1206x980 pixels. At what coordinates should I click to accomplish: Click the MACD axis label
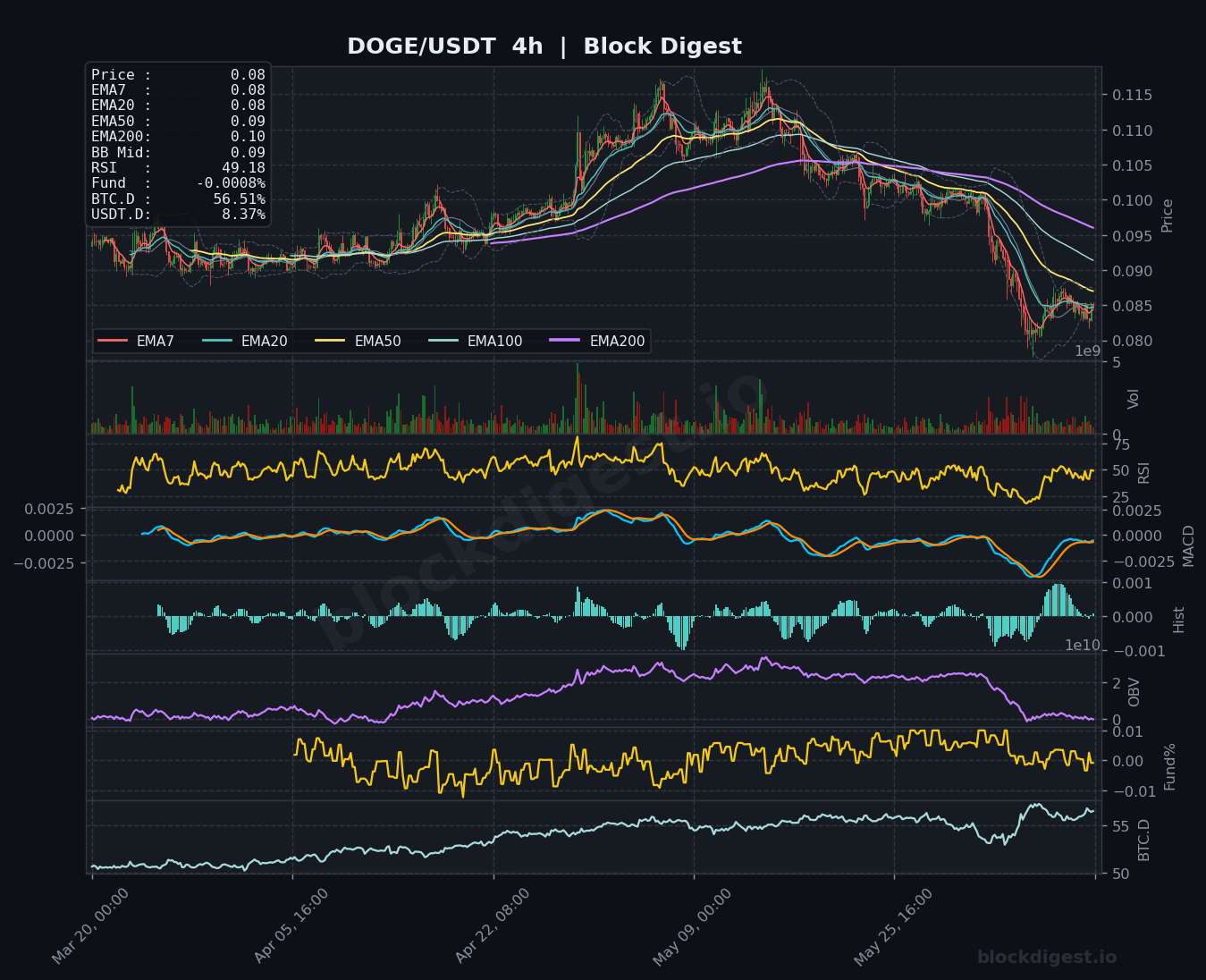(x=1189, y=545)
